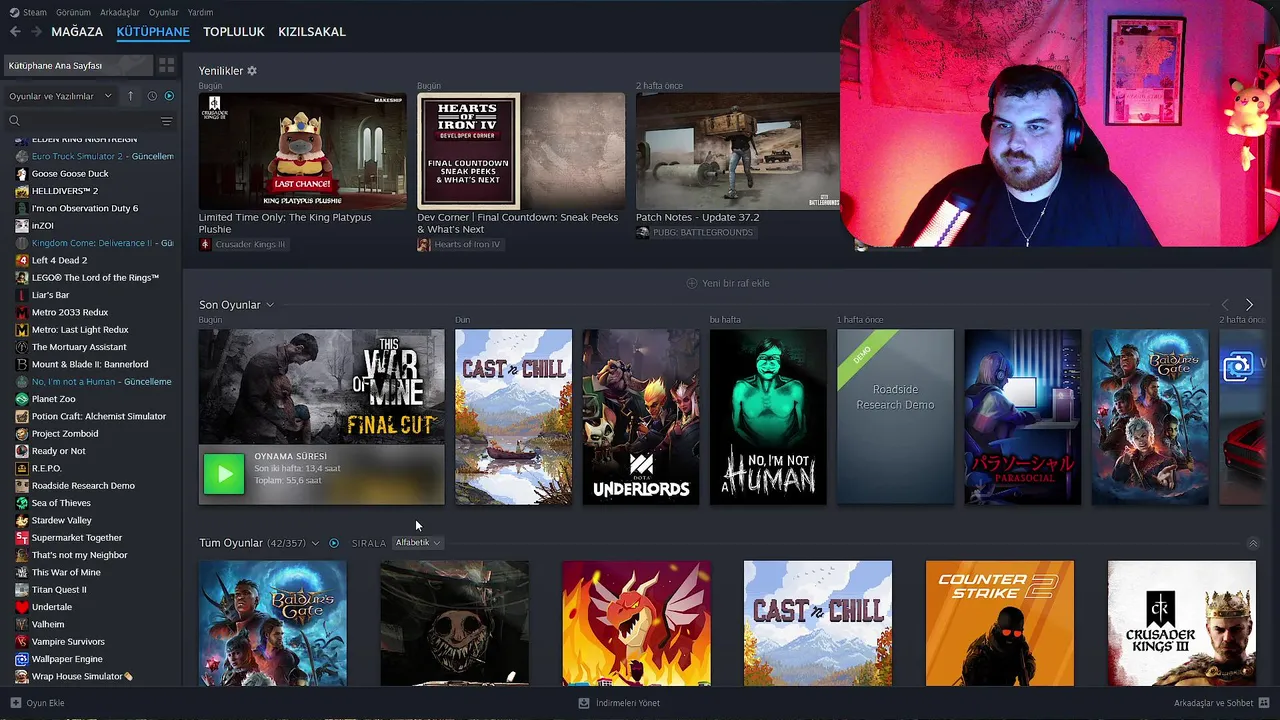Switch to the MAĞAZA tab
The height and width of the screenshot is (720, 1280).
[x=77, y=32]
